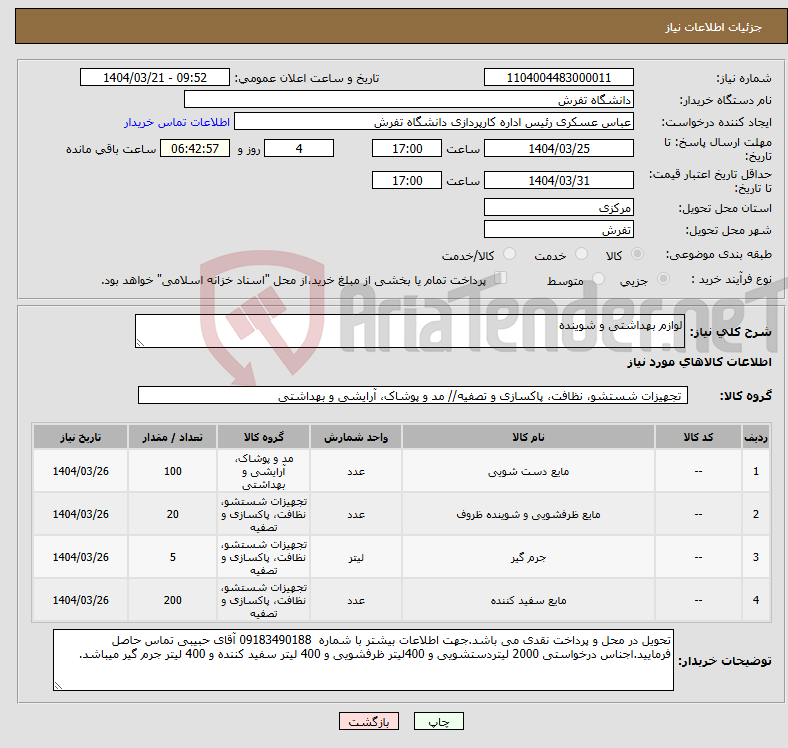The width and height of the screenshot is (788, 748).
Task: Click the جزئیات اطلاعات نیاز page header
Action: pyautogui.click(x=714, y=27)
